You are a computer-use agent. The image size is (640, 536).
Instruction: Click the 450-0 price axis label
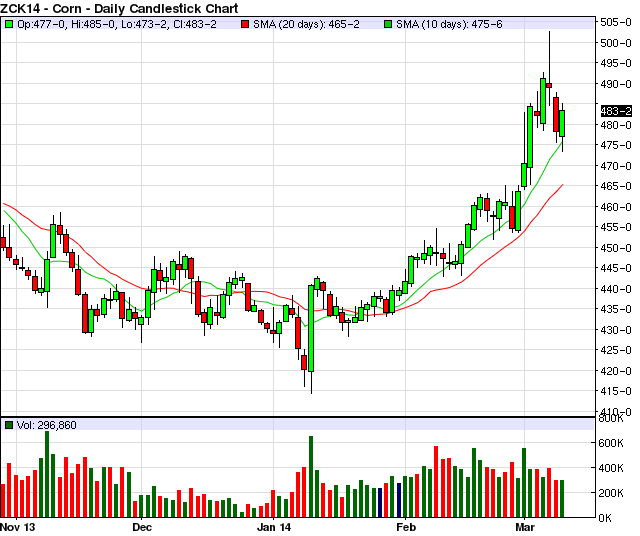[x=616, y=248]
